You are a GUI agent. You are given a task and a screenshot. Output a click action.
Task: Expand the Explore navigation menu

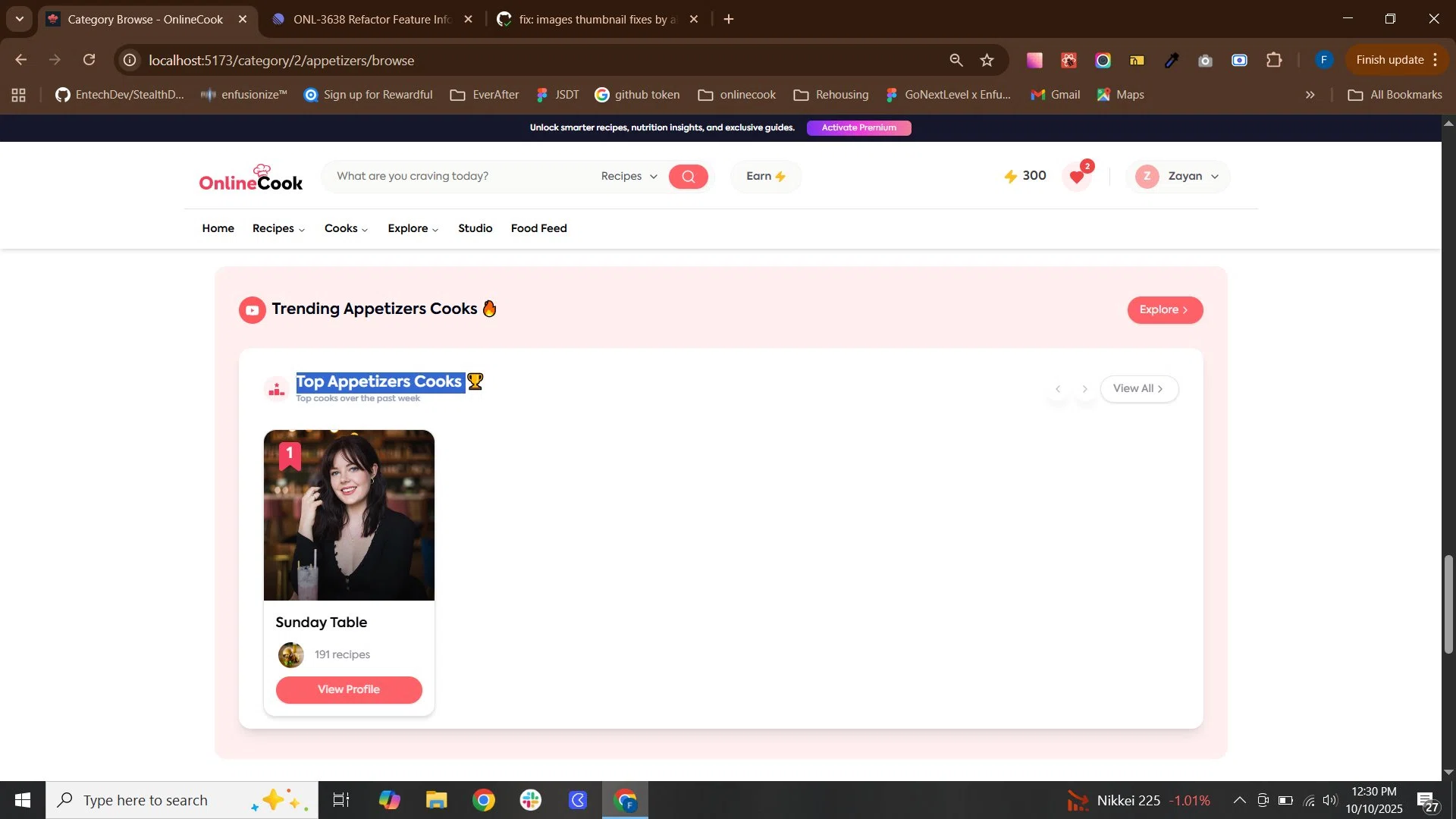click(x=413, y=228)
